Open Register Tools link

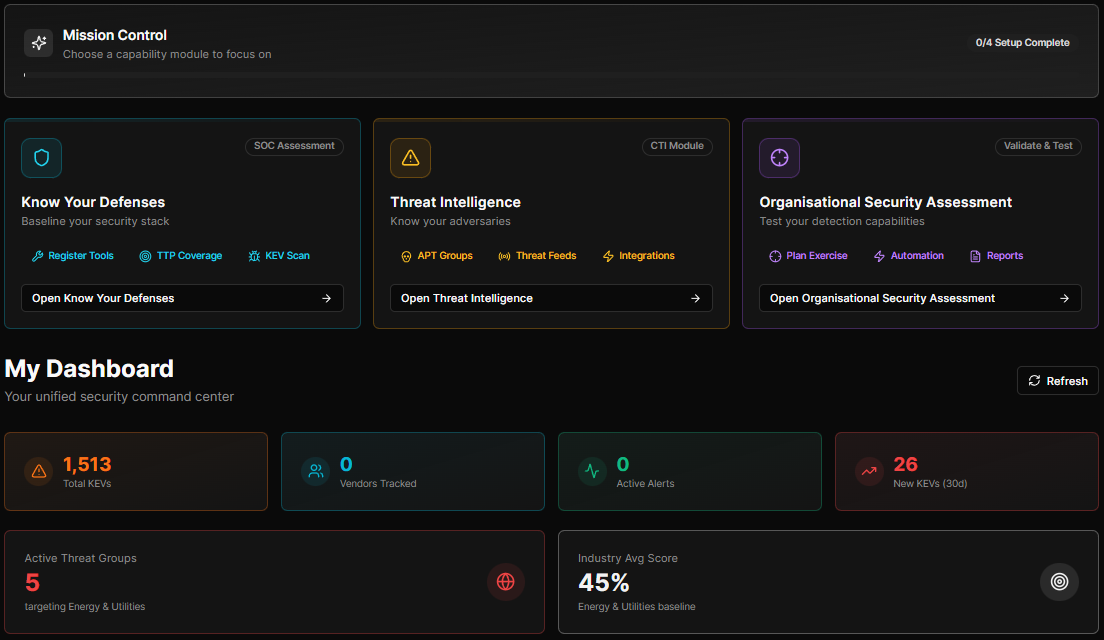[73, 256]
